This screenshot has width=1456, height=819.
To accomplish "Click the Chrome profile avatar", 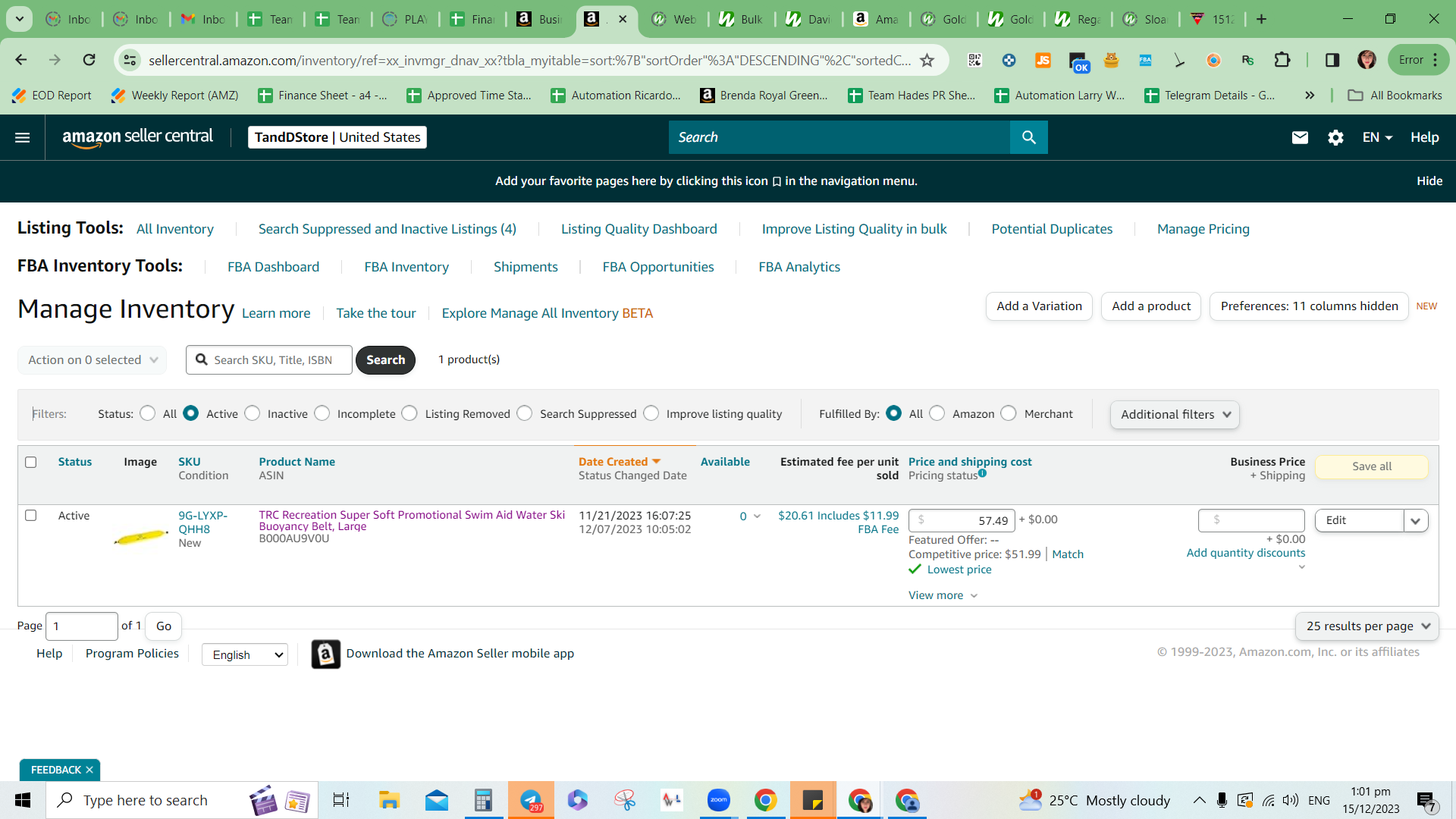I will (1367, 60).
